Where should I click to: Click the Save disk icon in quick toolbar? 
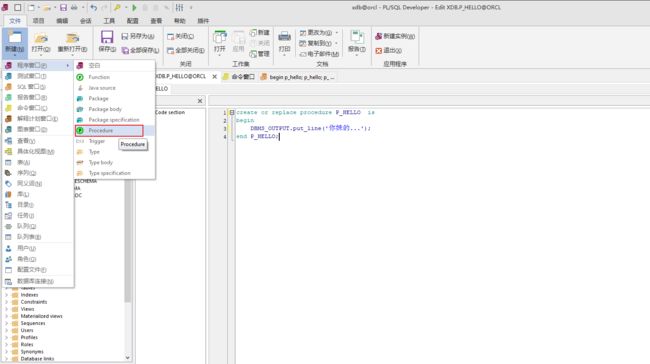[x=63, y=7]
